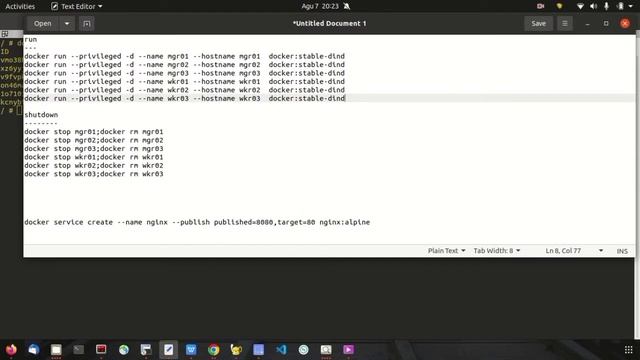Screen dimensions: 640x360
Task: Click the microphone indicator in top bar
Action: coord(607,6)
